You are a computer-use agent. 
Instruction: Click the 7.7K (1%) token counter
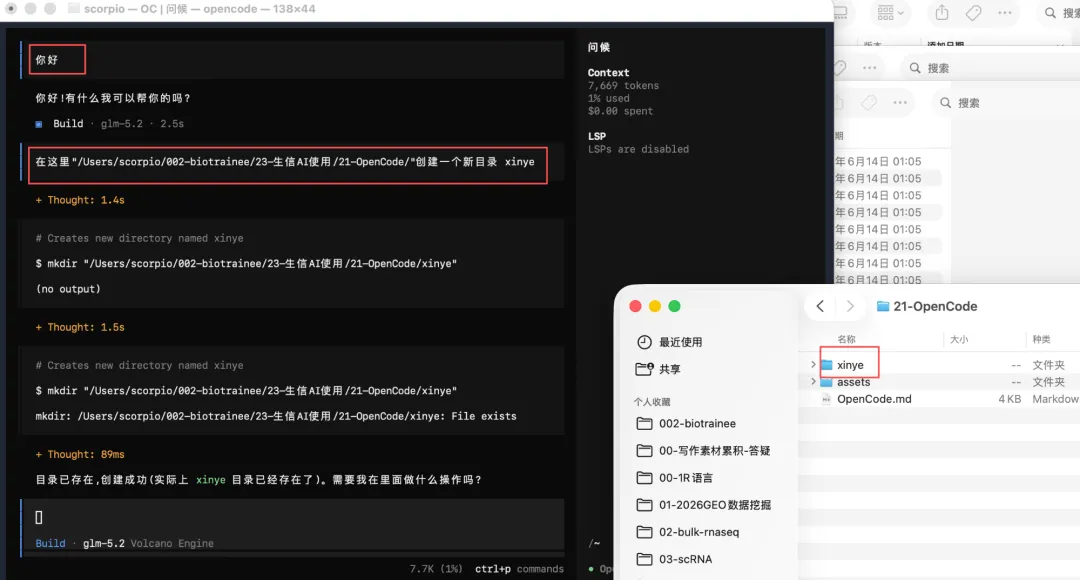tap(436, 569)
